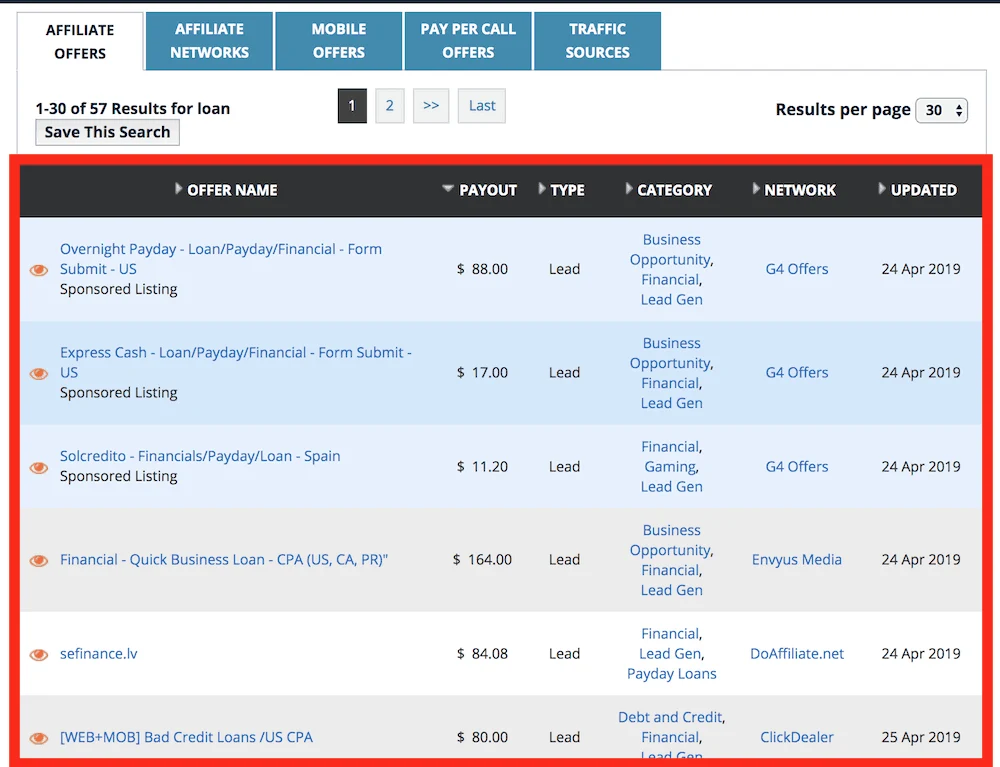Screen dimensions: 1000x767
Task: Click the descending sort arrow on Payout column
Action: (448, 189)
